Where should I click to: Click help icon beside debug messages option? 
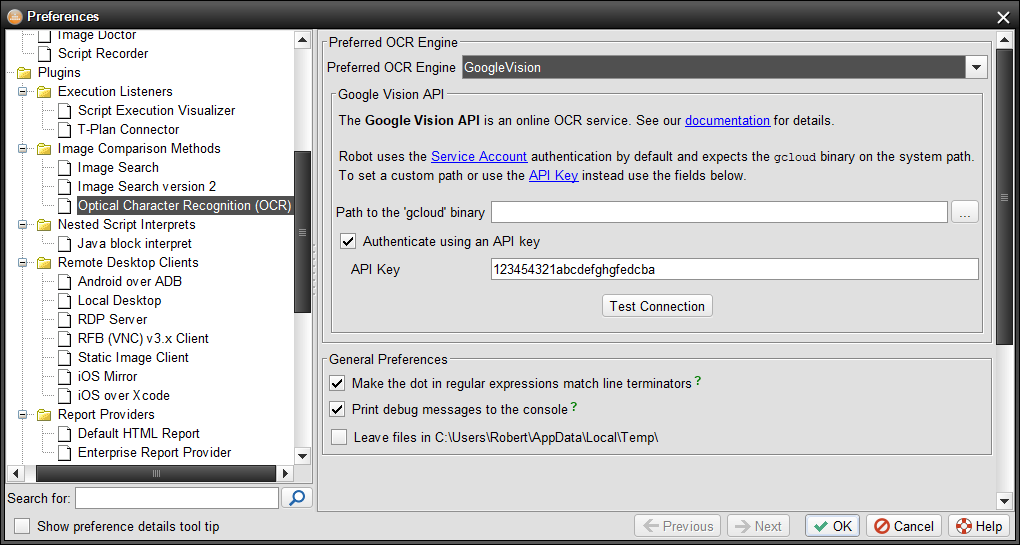[x=574, y=407]
